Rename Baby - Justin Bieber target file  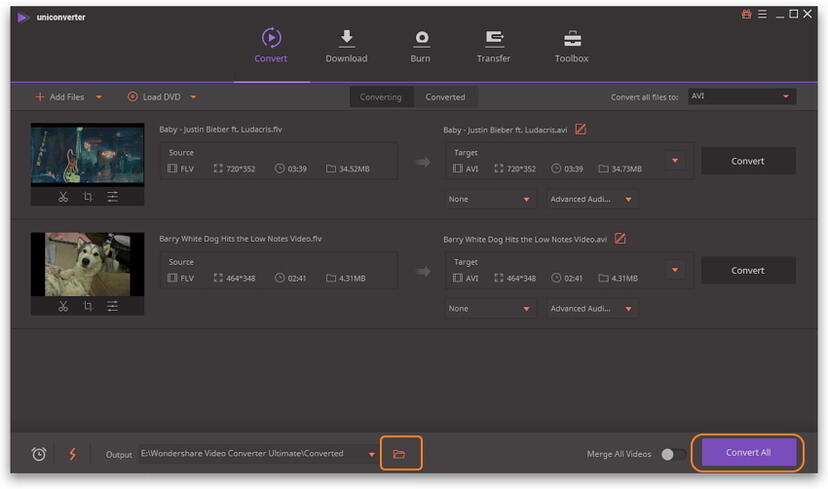580,129
